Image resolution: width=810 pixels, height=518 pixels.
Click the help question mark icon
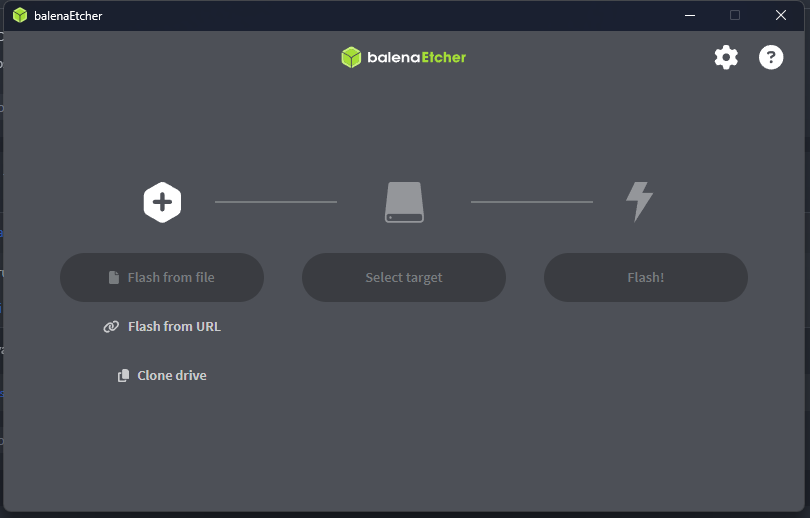[x=771, y=58]
